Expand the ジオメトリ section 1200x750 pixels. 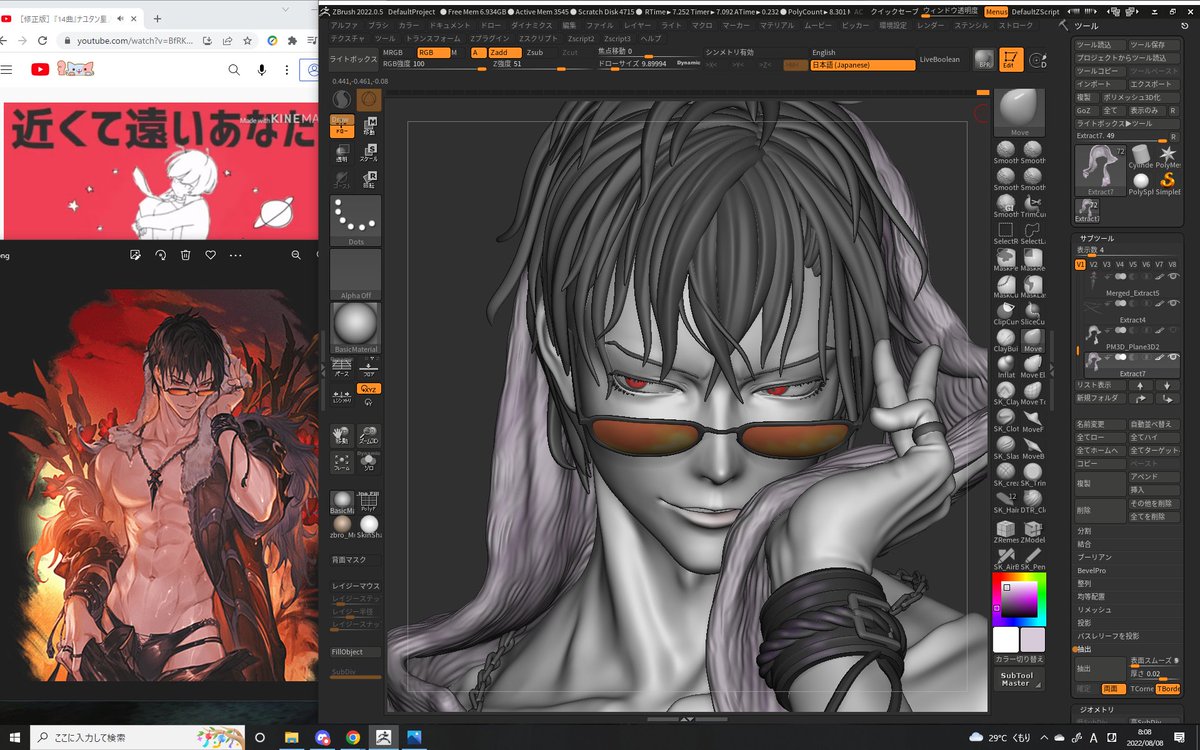pos(1095,709)
